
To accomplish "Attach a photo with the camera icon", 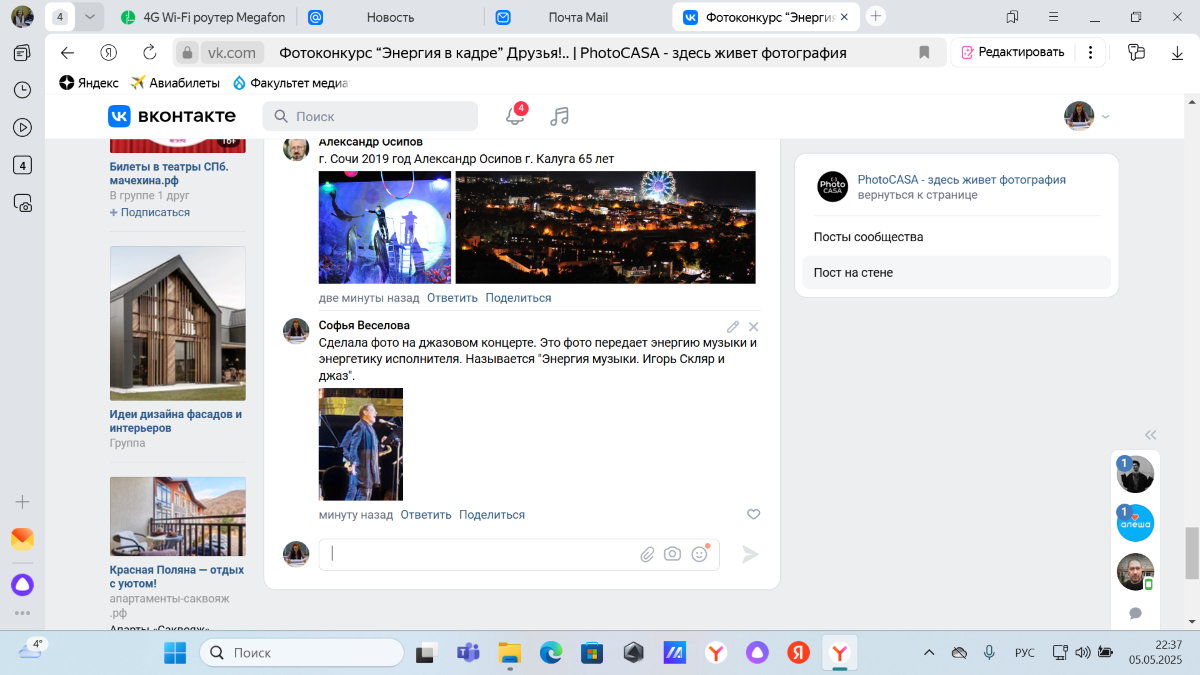I will point(673,554).
